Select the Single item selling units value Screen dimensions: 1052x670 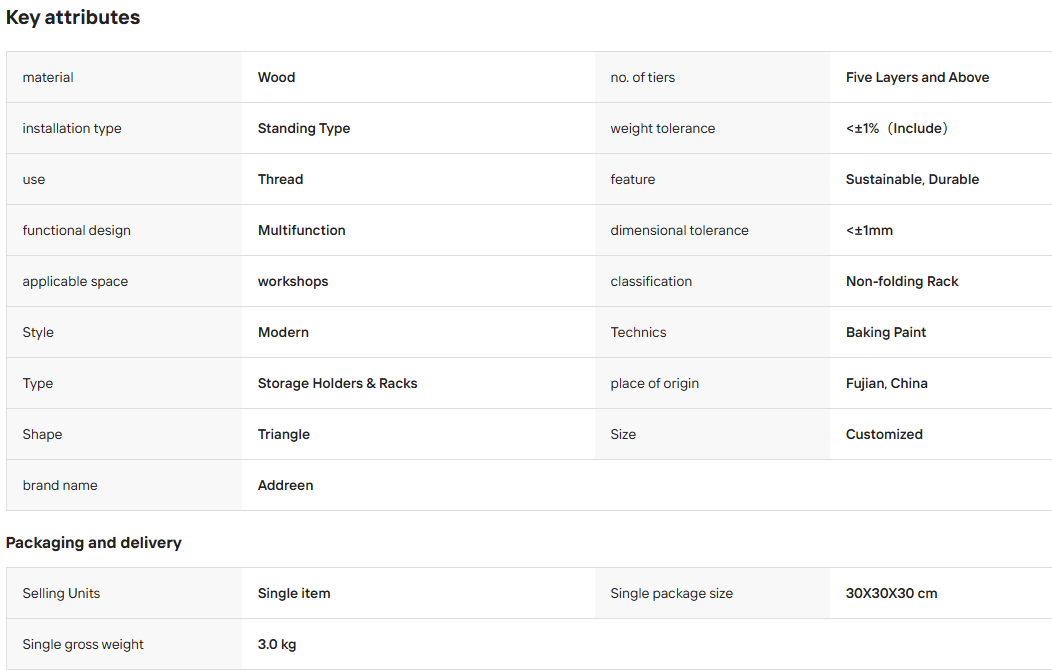[294, 593]
